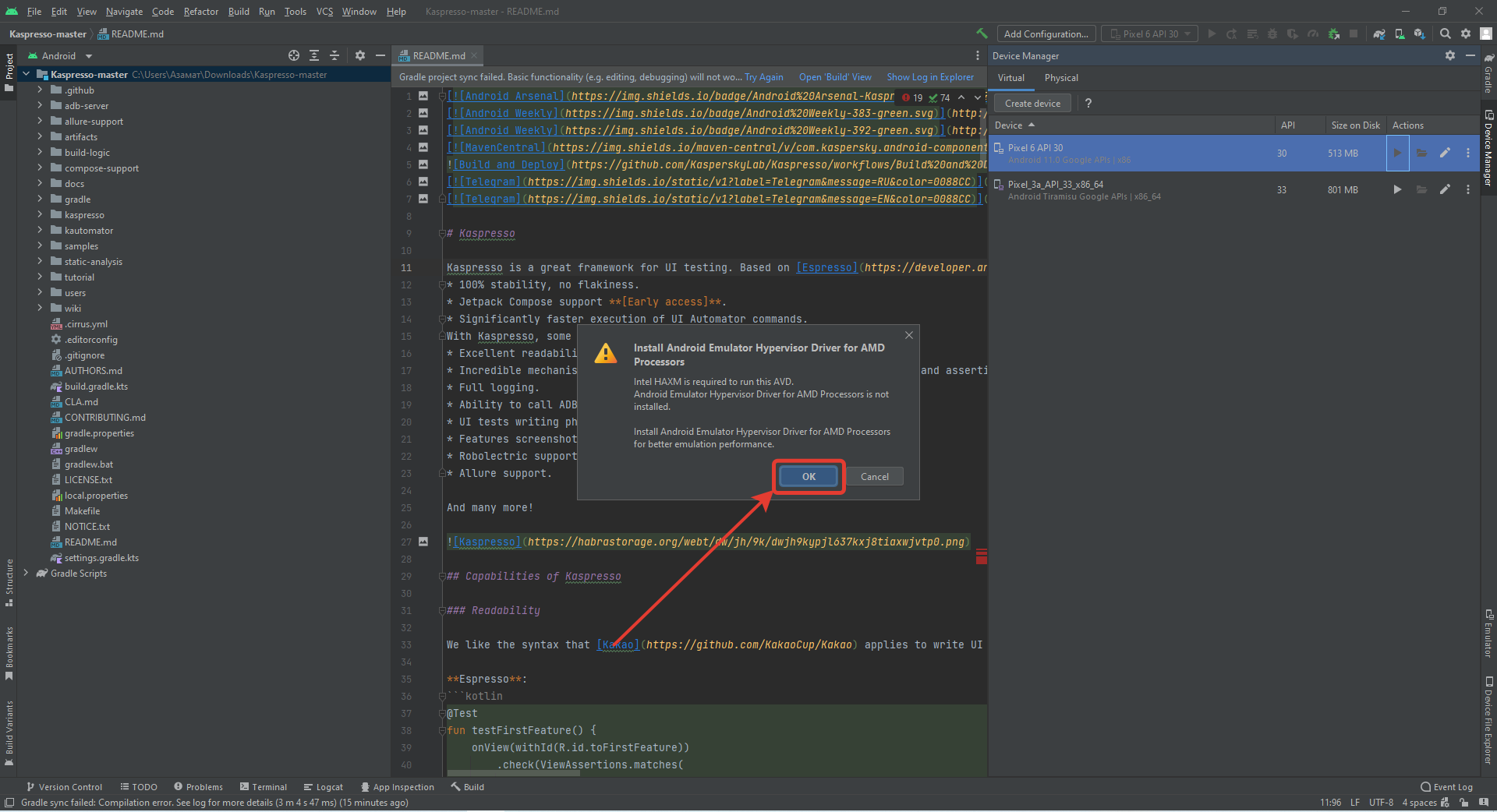Open the VCS menu
Screen dimensions: 1497x812
pyautogui.click(x=324, y=11)
